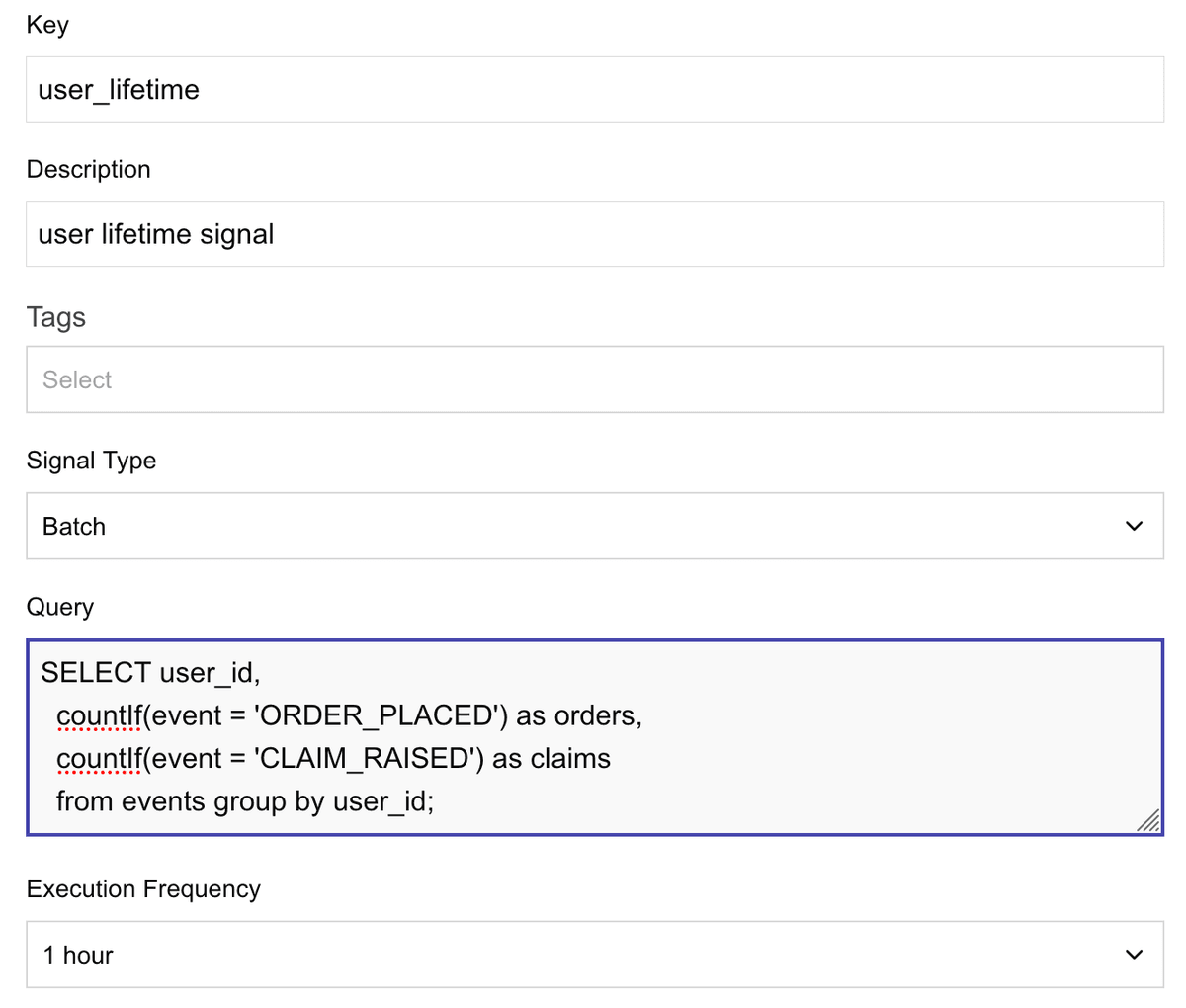This screenshot has width=1186, height=1008.
Task: Click the Execution Frequency chevron arrow
Action: coord(1135,954)
